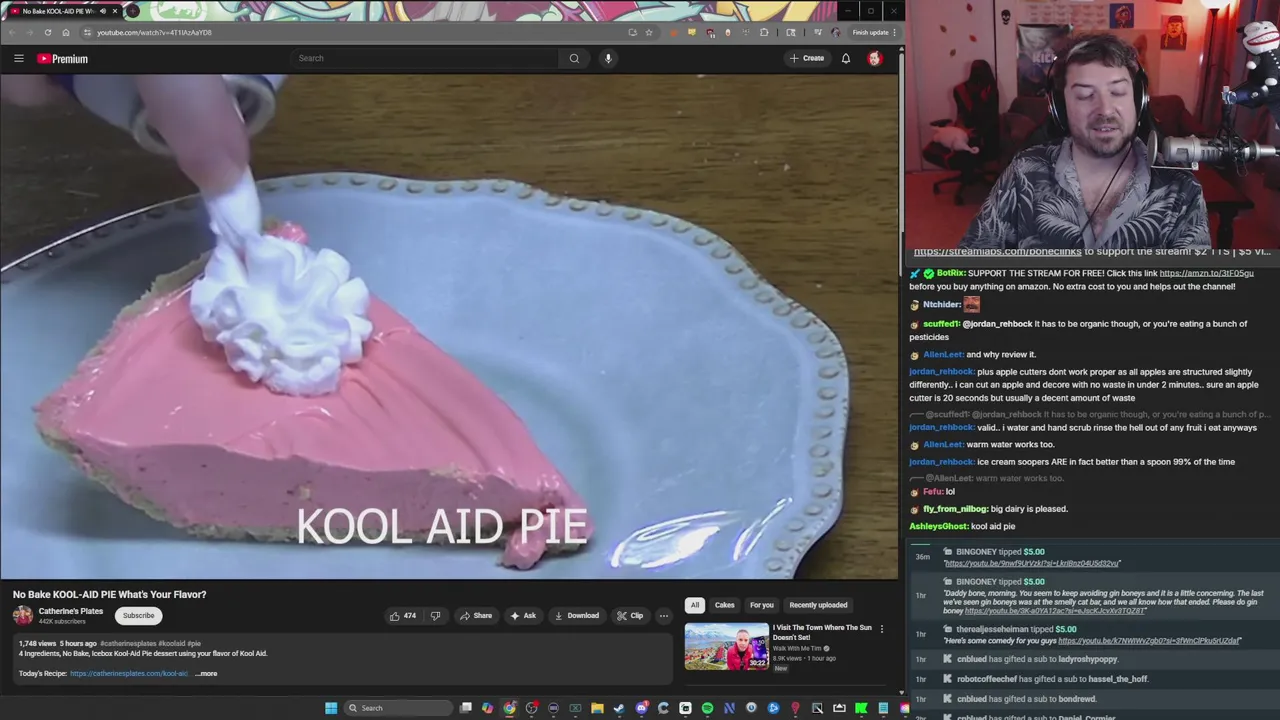Image resolution: width=1280 pixels, height=720 pixels.
Task: Bookmark this page with star icon
Action: 649,32
